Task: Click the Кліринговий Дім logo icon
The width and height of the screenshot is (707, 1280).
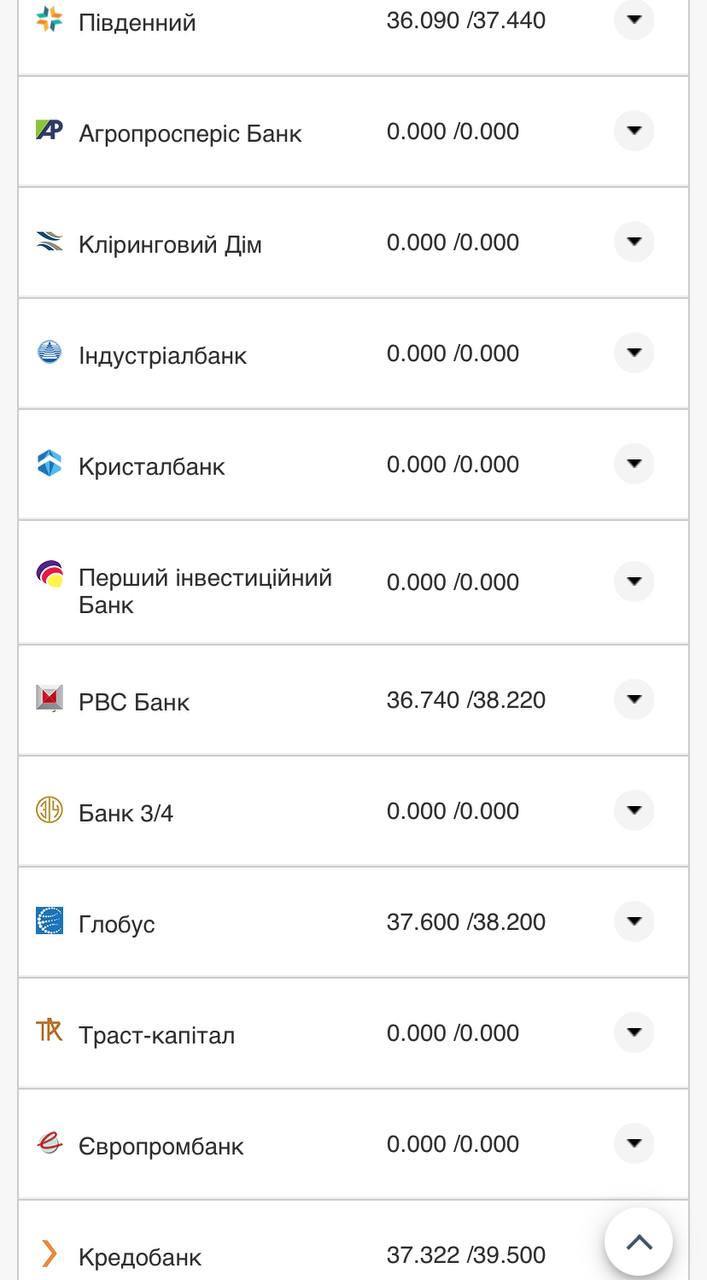Action: click(x=49, y=241)
